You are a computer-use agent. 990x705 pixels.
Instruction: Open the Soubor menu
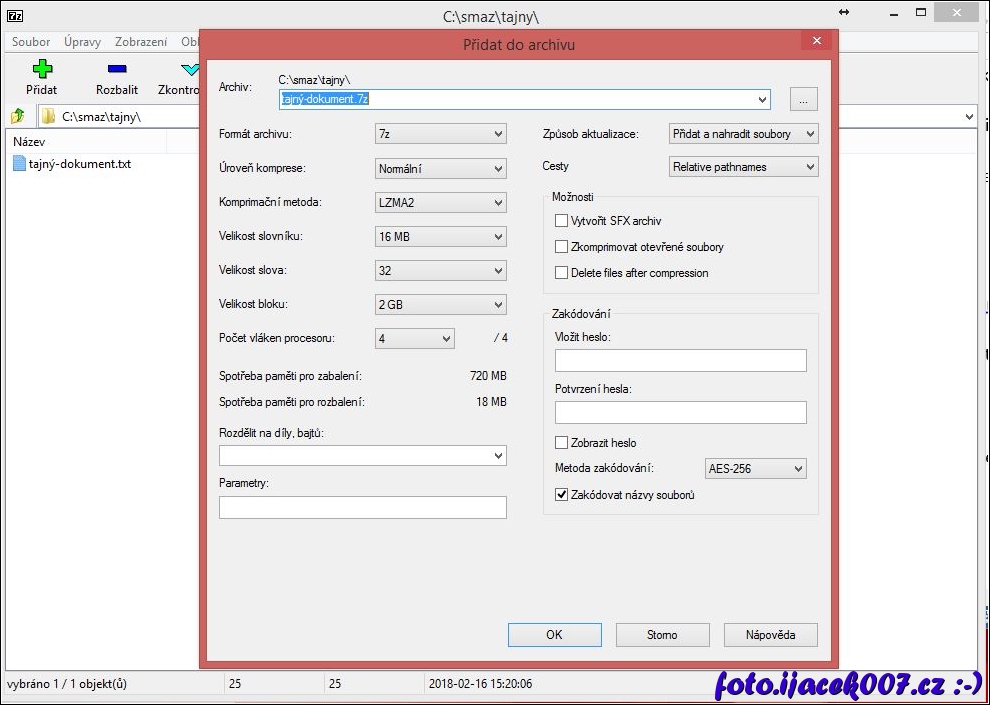click(x=31, y=42)
